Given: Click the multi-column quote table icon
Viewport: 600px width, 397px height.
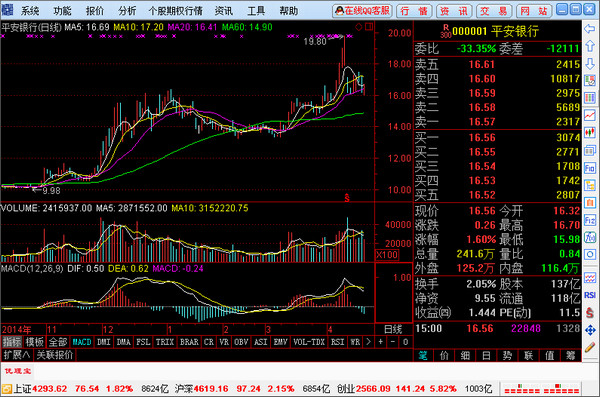Looking at the screenshot, I should (x=590, y=98).
